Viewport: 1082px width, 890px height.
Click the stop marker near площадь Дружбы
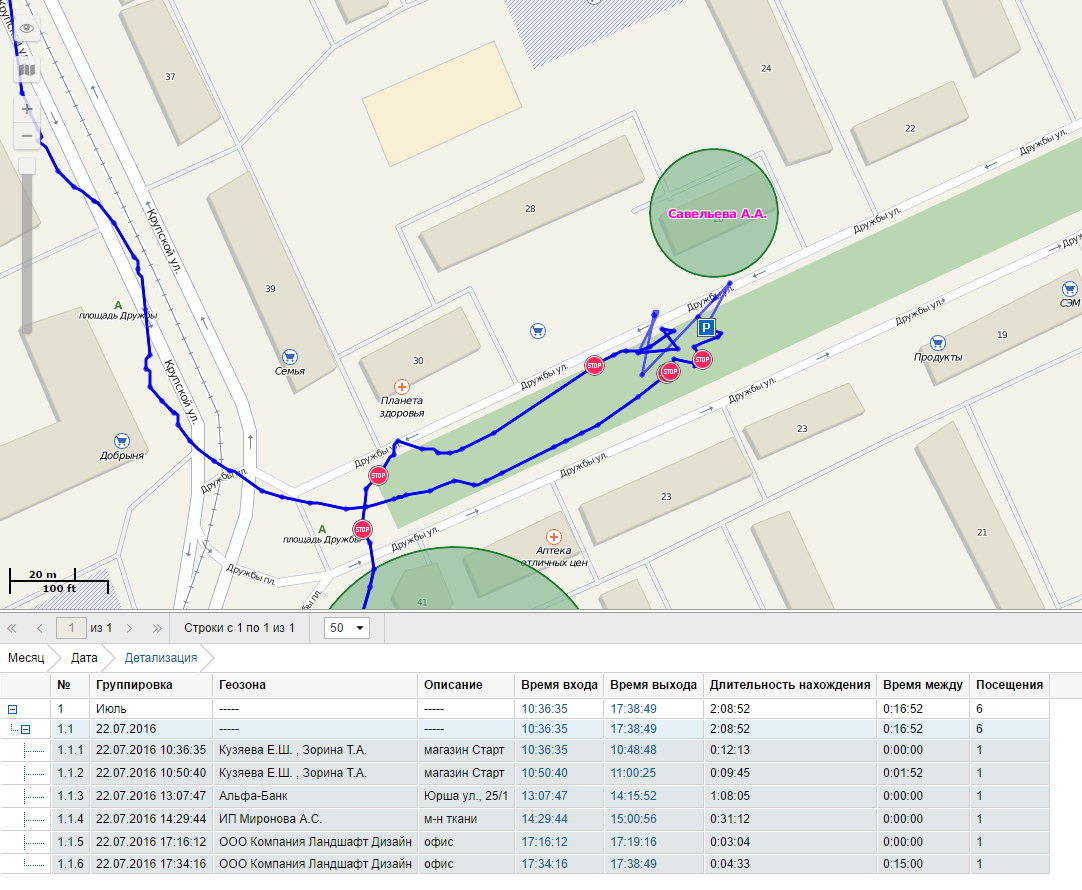pyautogui.click(x=362, y=529)
